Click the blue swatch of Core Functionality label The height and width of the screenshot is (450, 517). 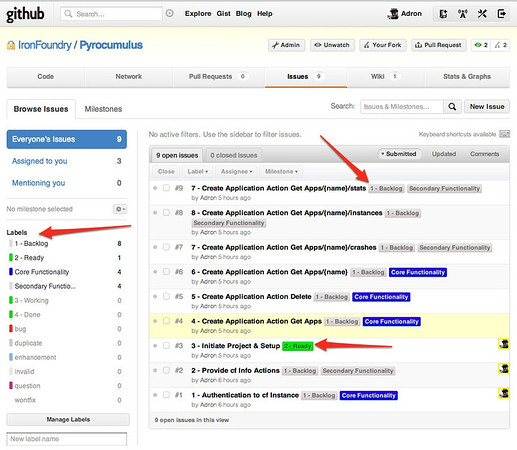pos(11,272)
